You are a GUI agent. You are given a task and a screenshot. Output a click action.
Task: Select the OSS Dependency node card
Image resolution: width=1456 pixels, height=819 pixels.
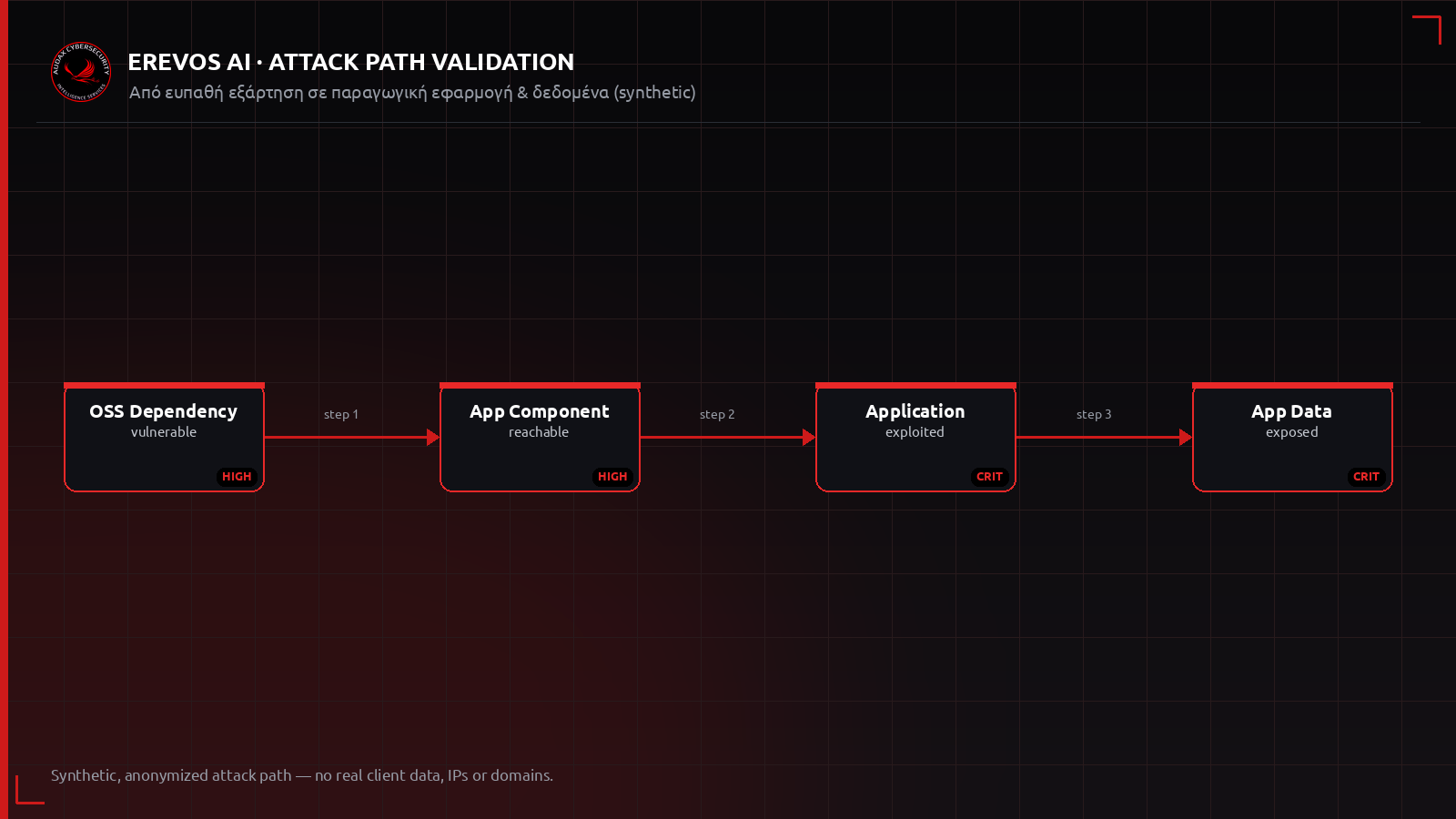(x=164, y=438)
